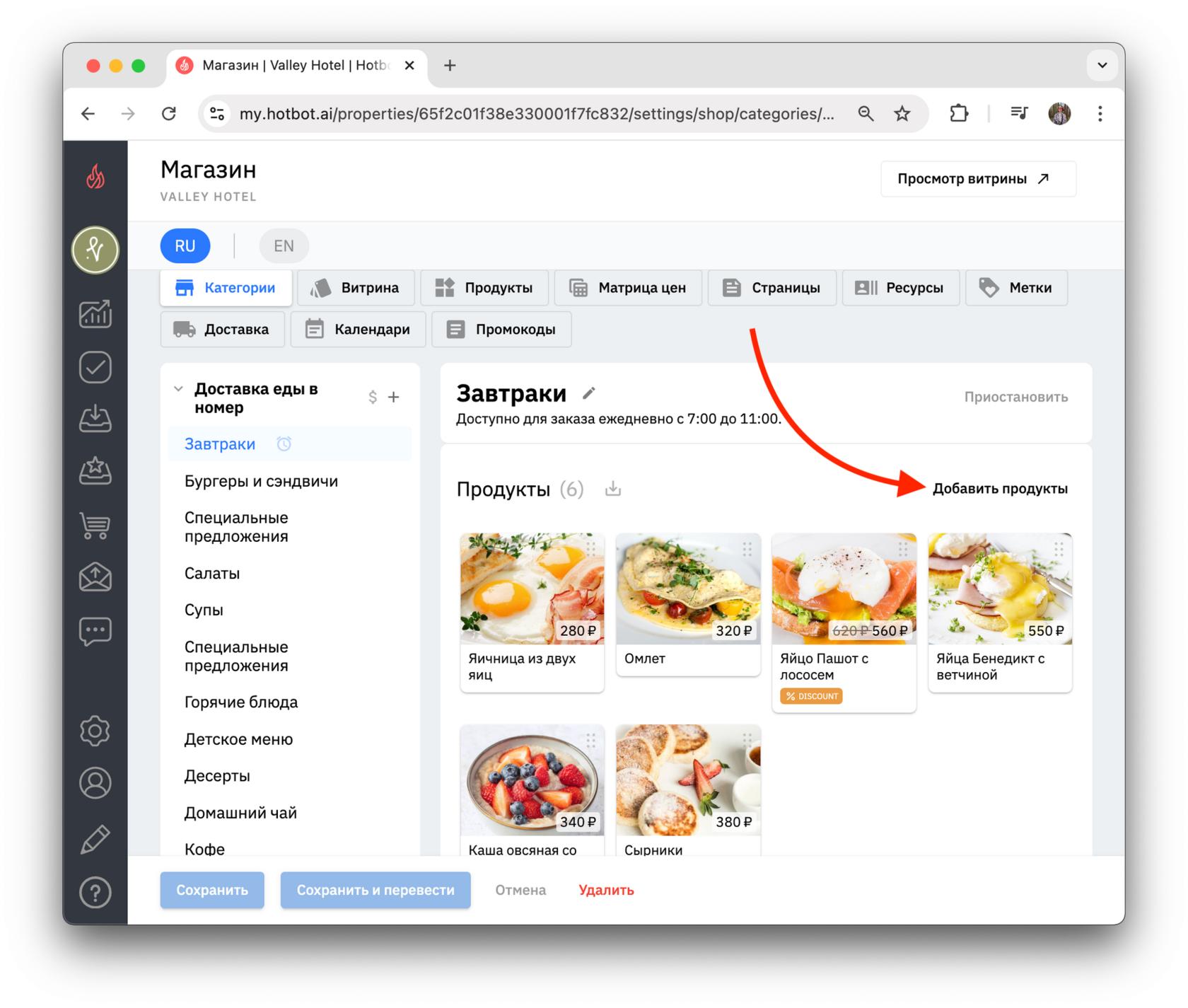Open the shopping cart sidebar icon
1188x1008 pixels.
point(95,525)
